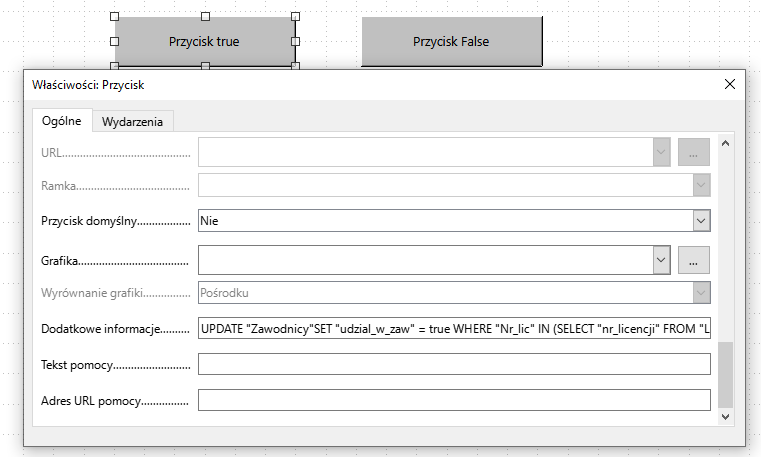Select the Ogólne tab

[61, 121]
